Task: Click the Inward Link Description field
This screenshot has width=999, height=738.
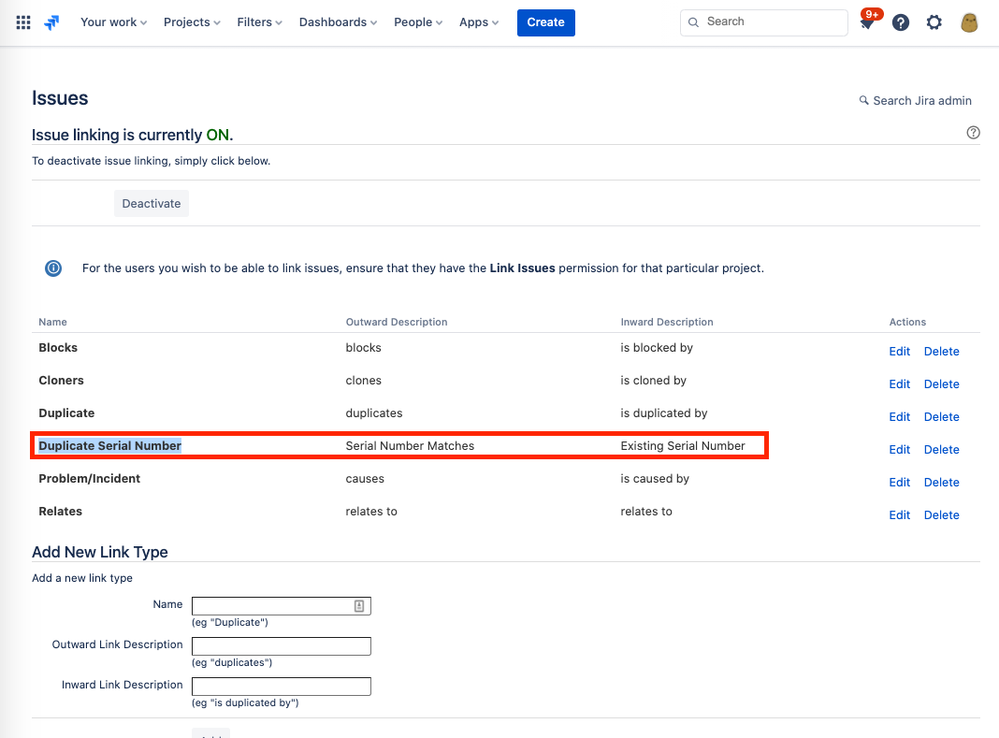Action: click(x=281, y=686)
